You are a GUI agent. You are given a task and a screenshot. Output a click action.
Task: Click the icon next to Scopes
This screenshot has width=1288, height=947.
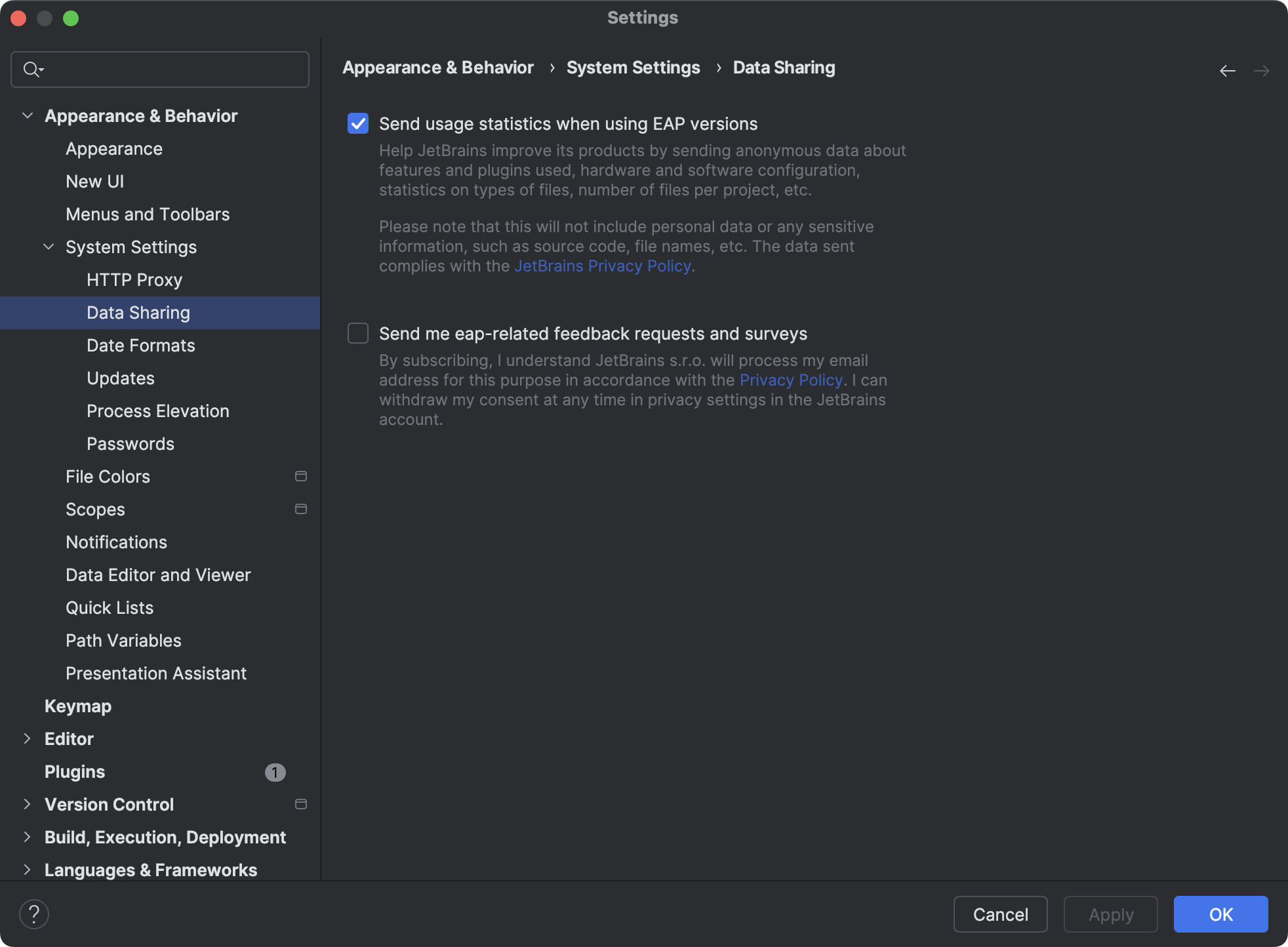click(301, 508)
